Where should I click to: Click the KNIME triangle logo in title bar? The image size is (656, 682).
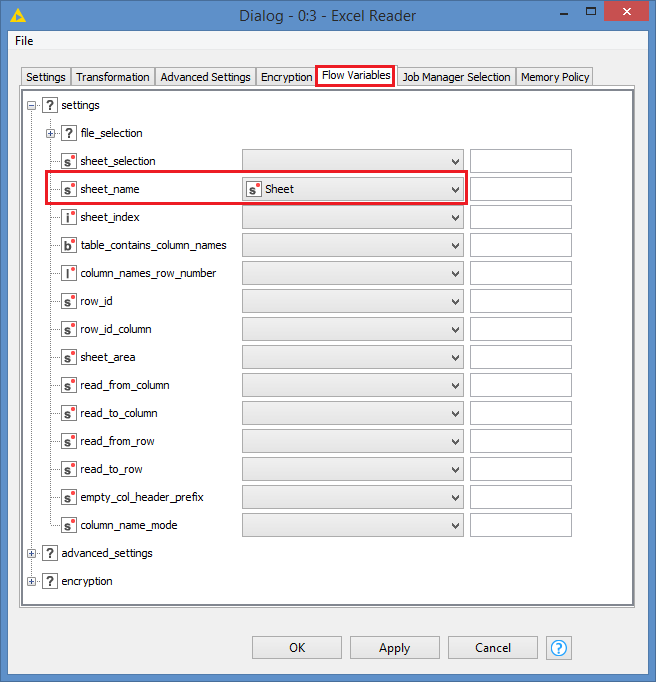pyautogui.click(x=17, y=16)
